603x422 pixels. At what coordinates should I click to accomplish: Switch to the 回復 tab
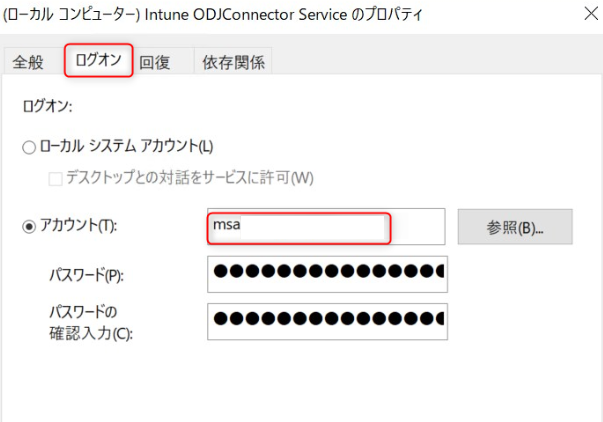click(x=155, y=62)
